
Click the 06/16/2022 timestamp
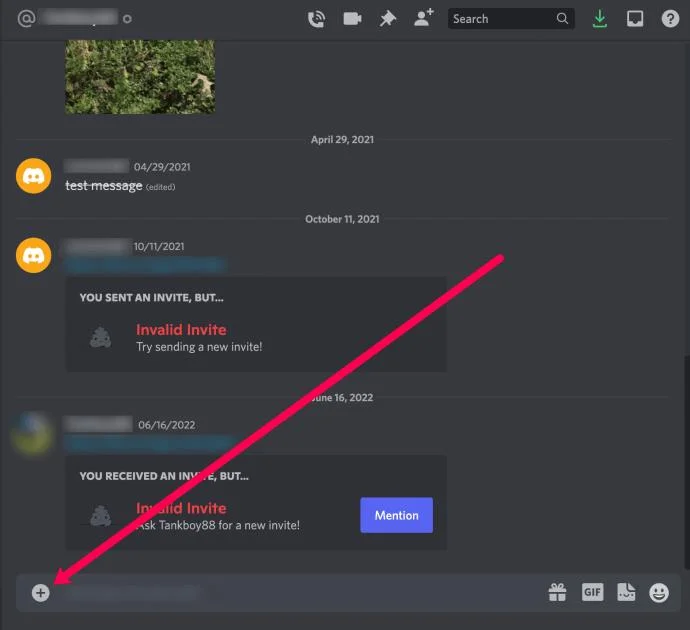tap(167, 425)
